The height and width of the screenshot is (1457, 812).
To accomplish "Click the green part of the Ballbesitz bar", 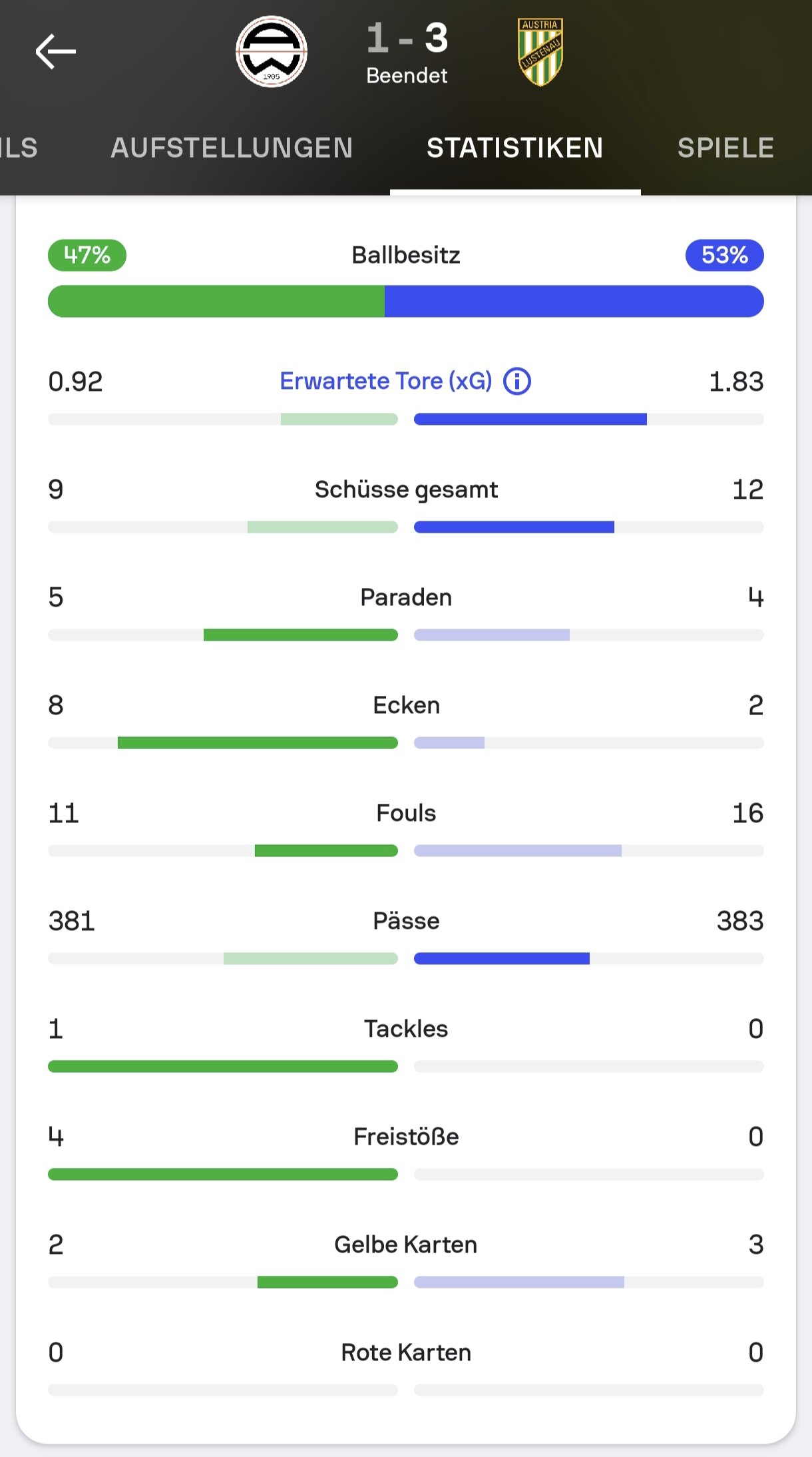I will [x=216, y=301].
